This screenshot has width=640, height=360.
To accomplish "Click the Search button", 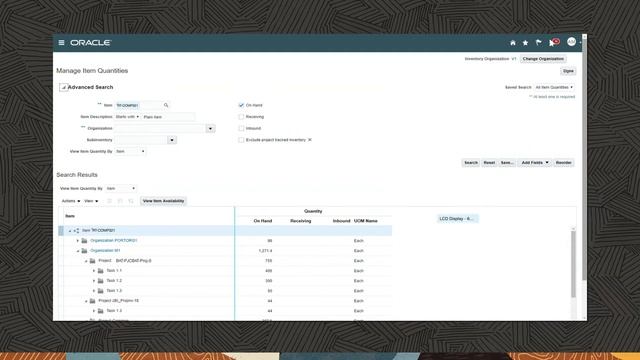I will tap(471, 162).
